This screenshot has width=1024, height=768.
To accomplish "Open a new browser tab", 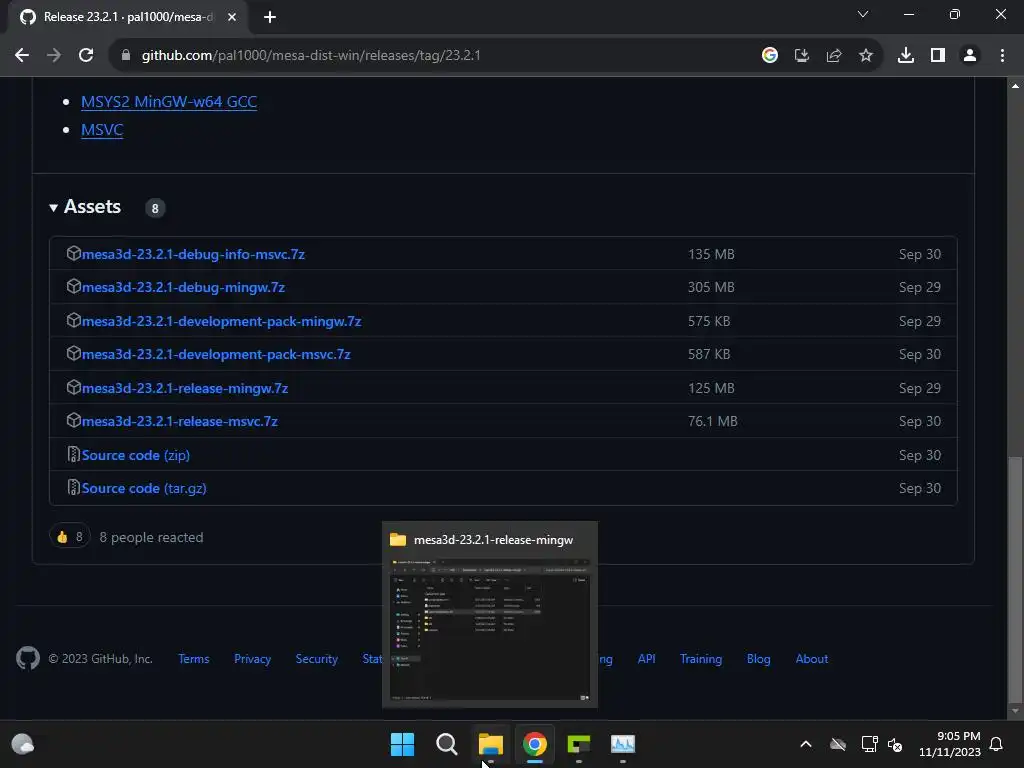I will (270, 17).
